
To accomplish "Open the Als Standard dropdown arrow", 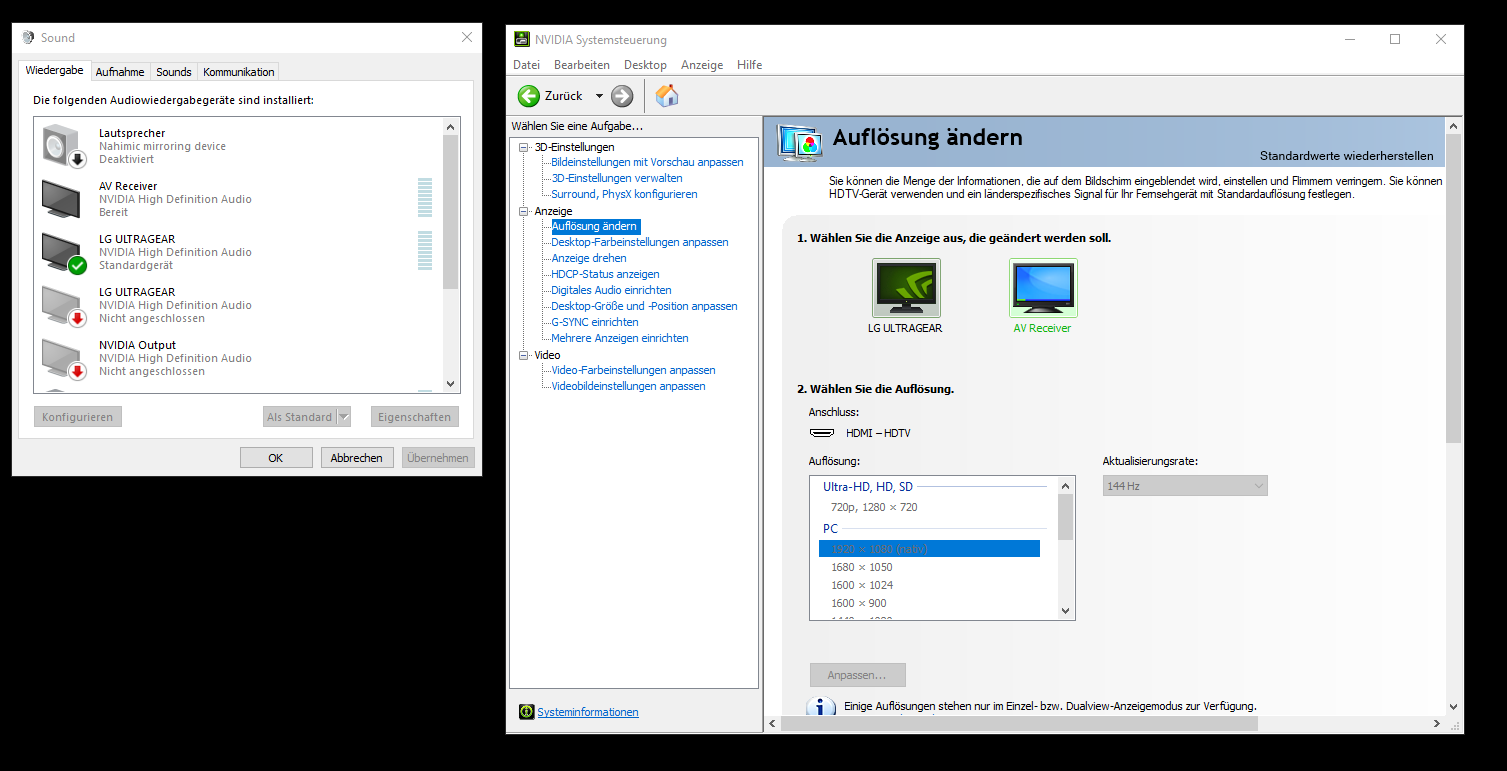I will click(x=344, y=417).
